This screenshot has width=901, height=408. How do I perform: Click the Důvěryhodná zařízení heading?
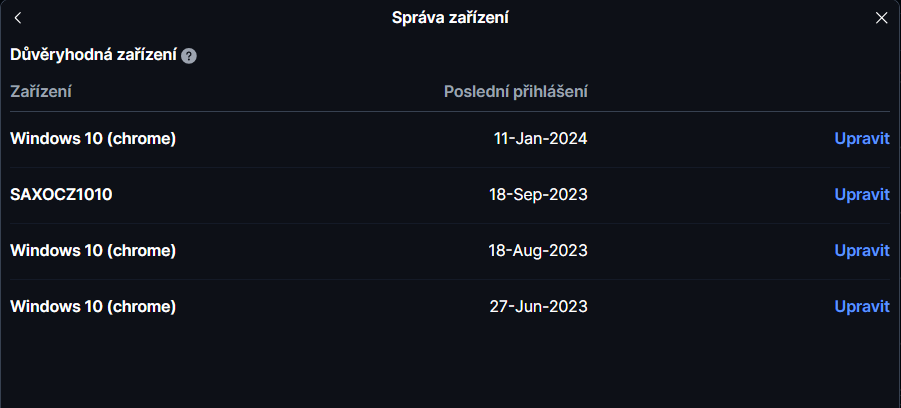pyautogui.click(x=93, y=55)
